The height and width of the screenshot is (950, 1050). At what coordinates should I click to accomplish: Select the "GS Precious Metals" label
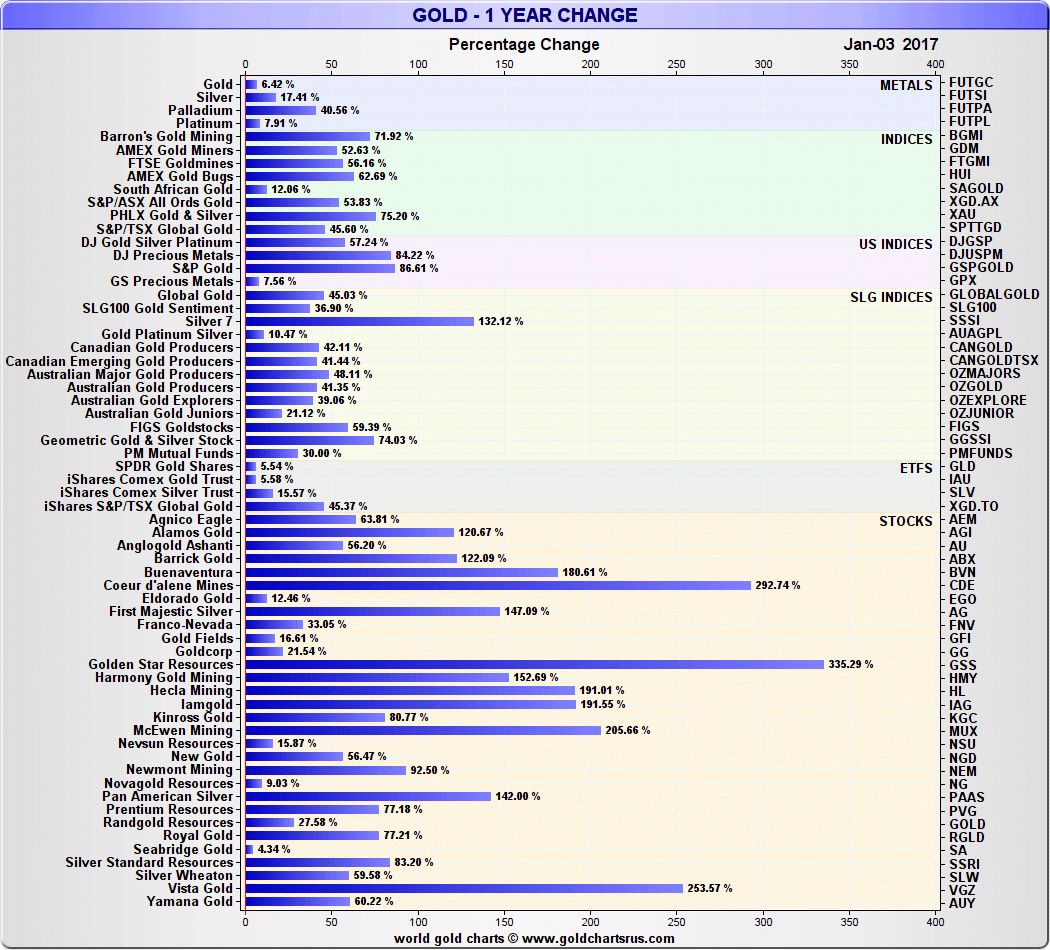[171, 281]
